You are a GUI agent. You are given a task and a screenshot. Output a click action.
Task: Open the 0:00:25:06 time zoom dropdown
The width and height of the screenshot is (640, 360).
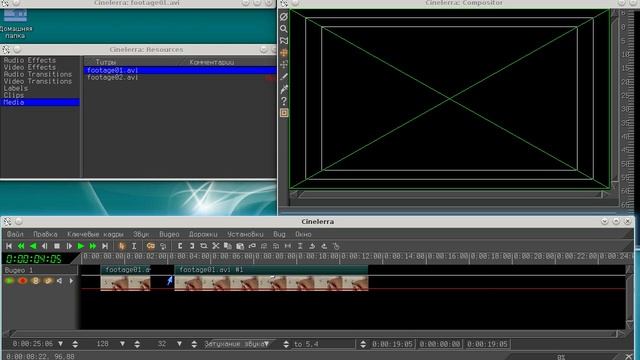click(x=61, y=344)
